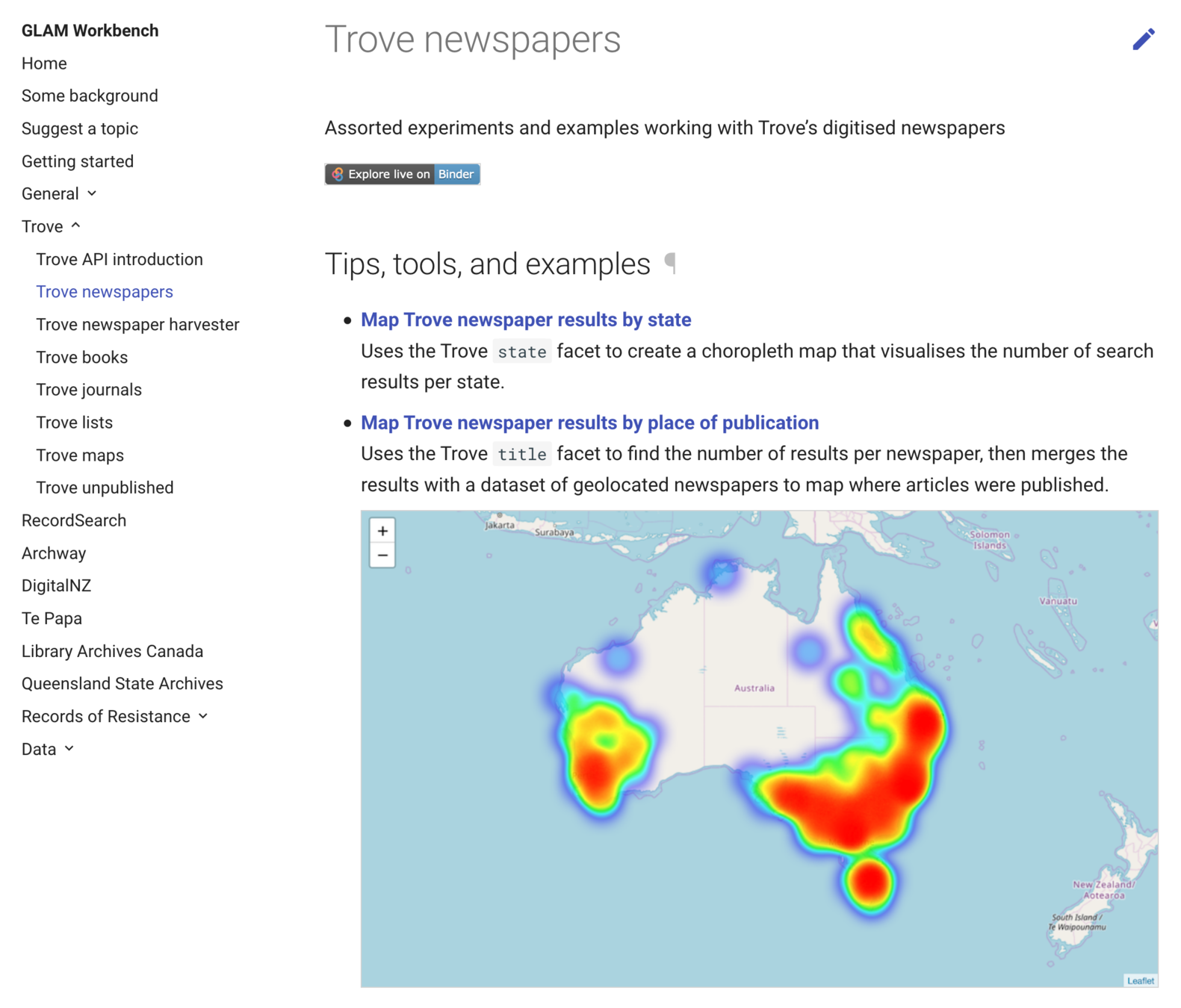This screenshot has width=1181, height=1008.
Task: Click the Binder logo icon in badge
Action: pos(338,174)
